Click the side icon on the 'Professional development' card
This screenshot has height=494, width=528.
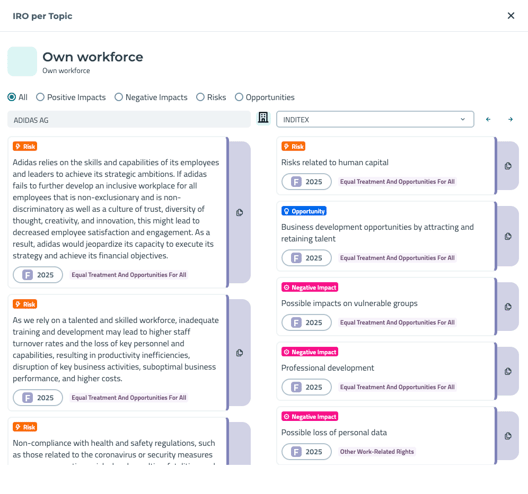[508, 371]
